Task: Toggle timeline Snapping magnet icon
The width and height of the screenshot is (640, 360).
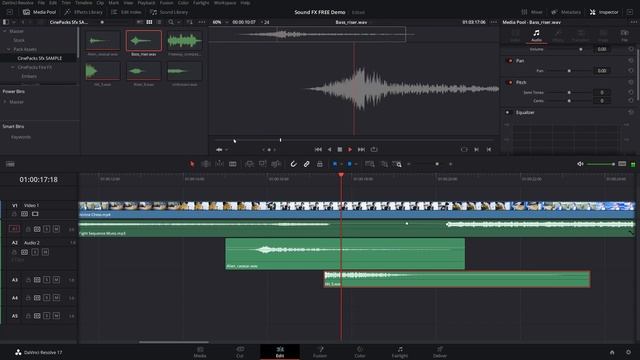Action: pyautogui.click(x=293, y=164)
